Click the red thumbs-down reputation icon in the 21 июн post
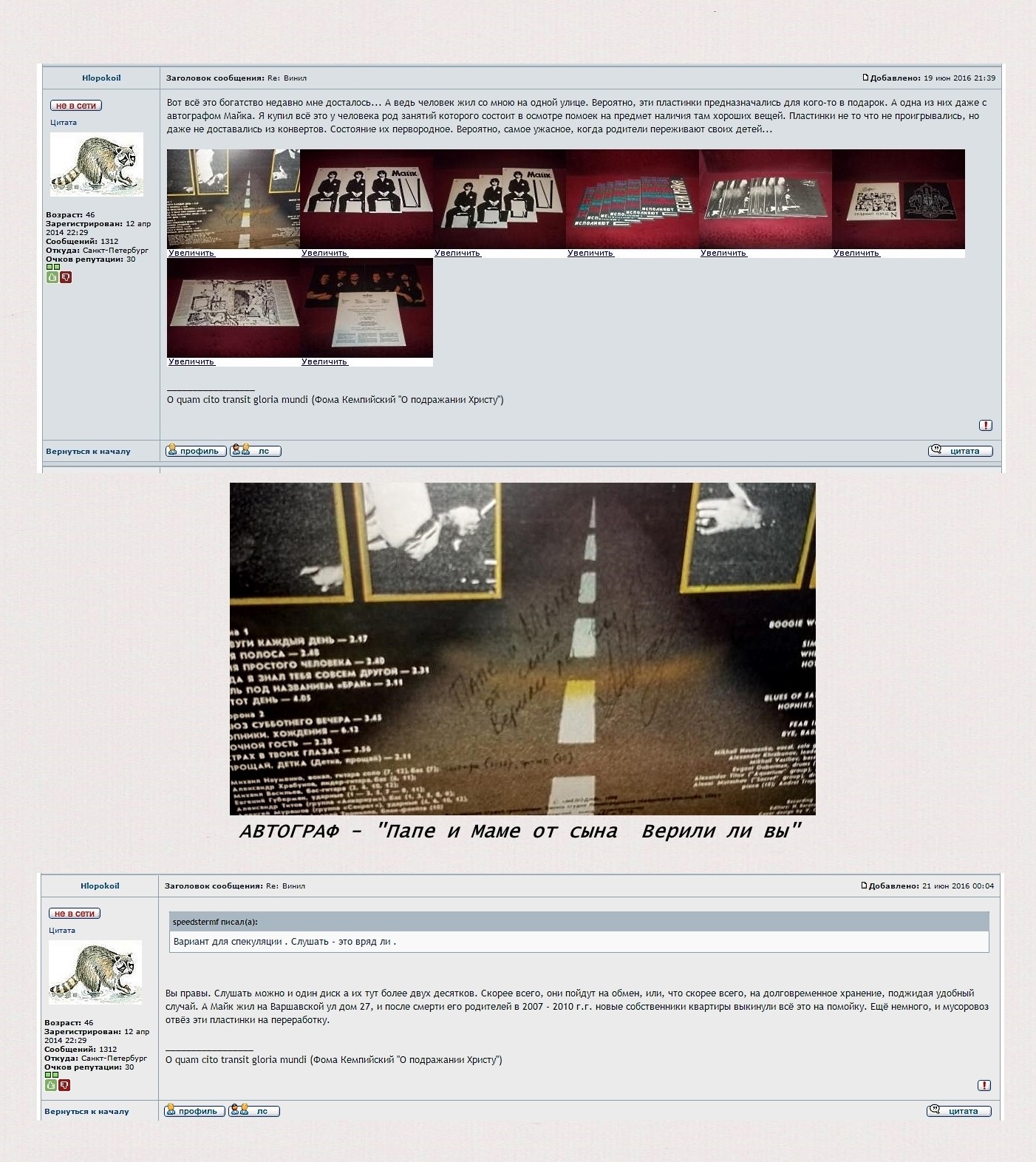This screenshot has width=1036, height=1162. 64,1085
